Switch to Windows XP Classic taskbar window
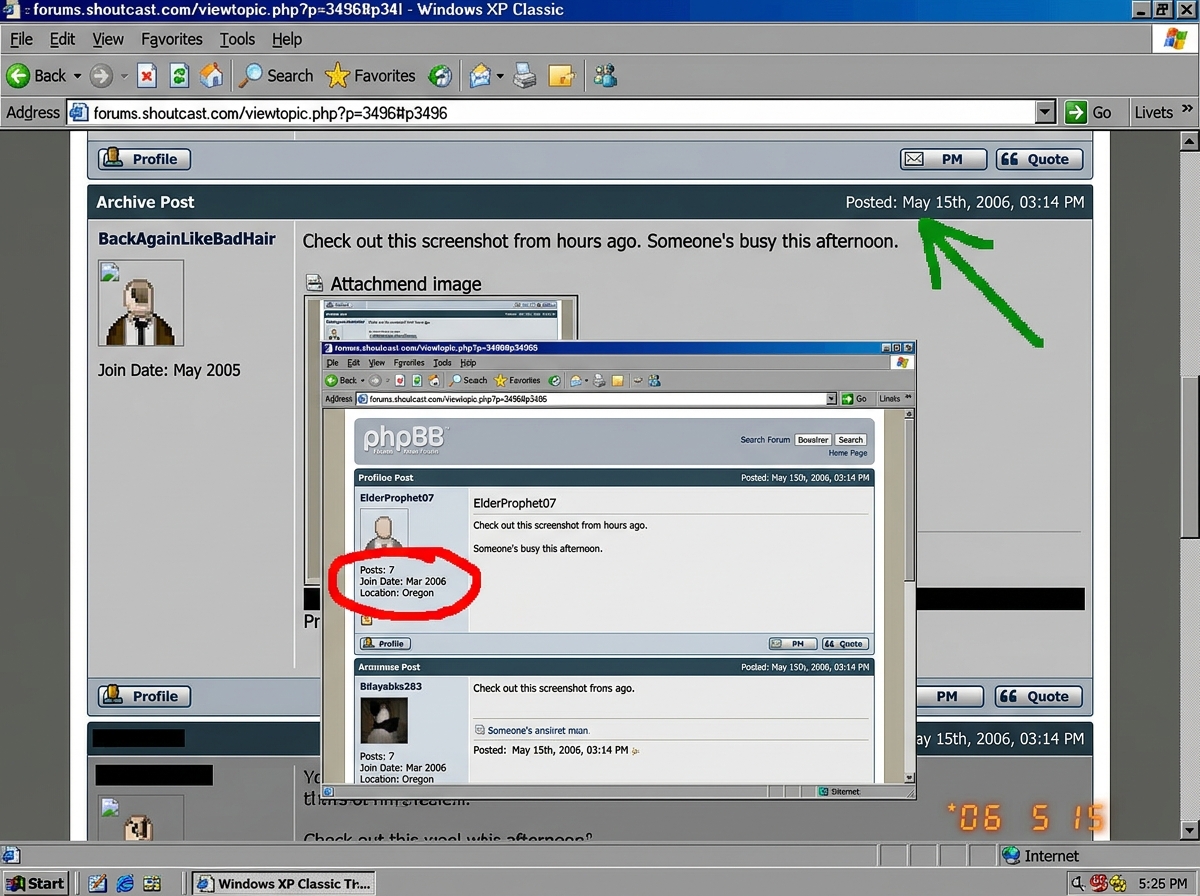 coord(284,883)
